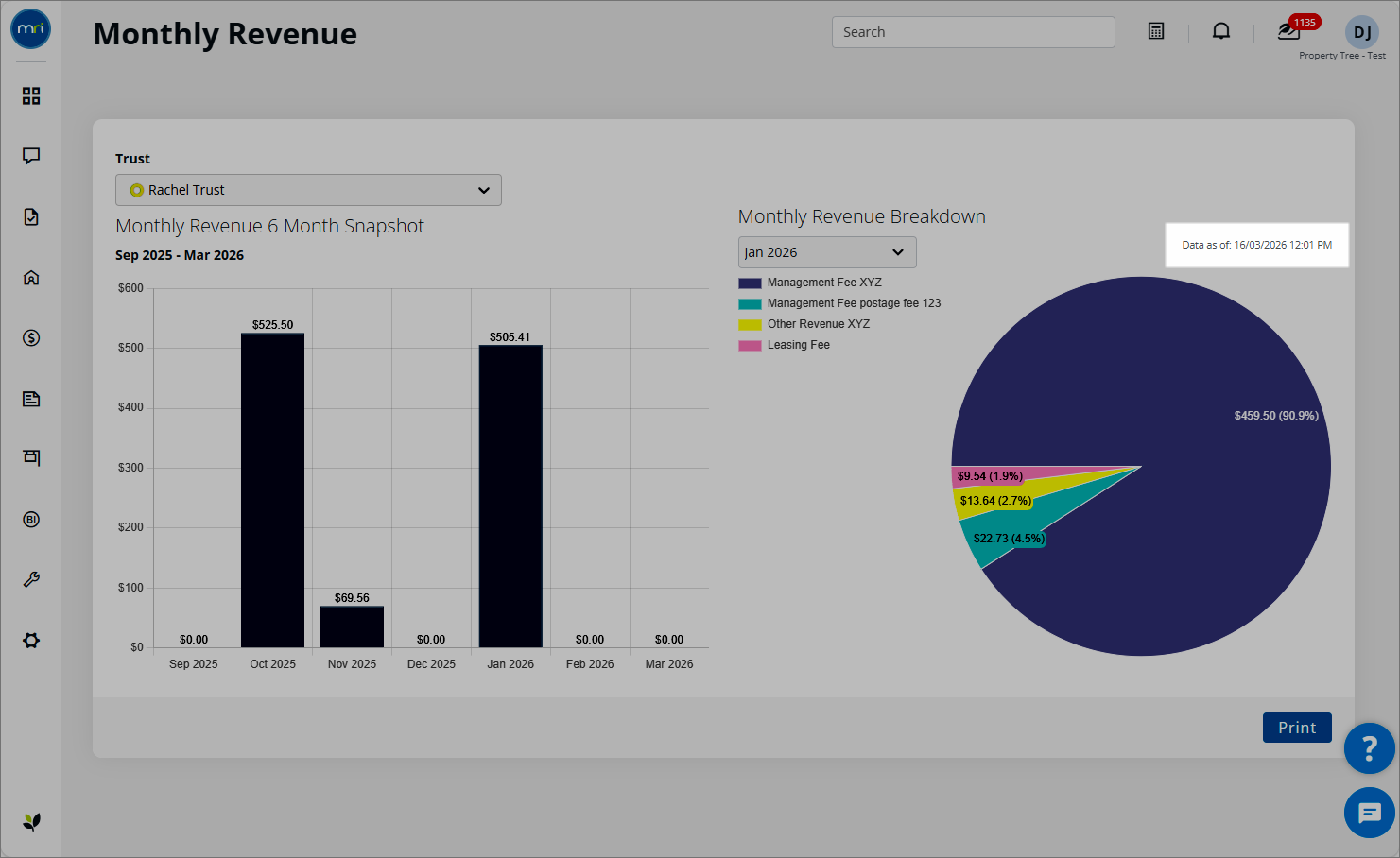
Task: Expand the Jan 2026 month dropdown
Action: [x=827, y=252]
